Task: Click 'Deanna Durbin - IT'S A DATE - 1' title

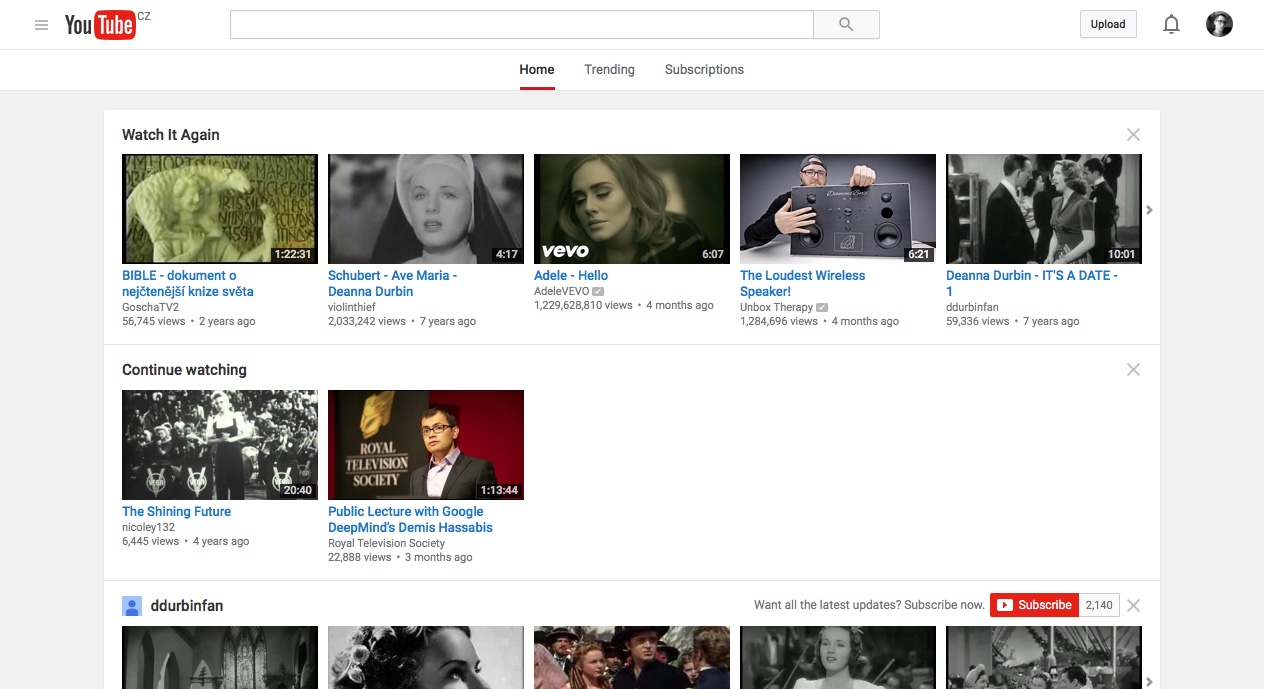Action: [x=1032, y=284]
